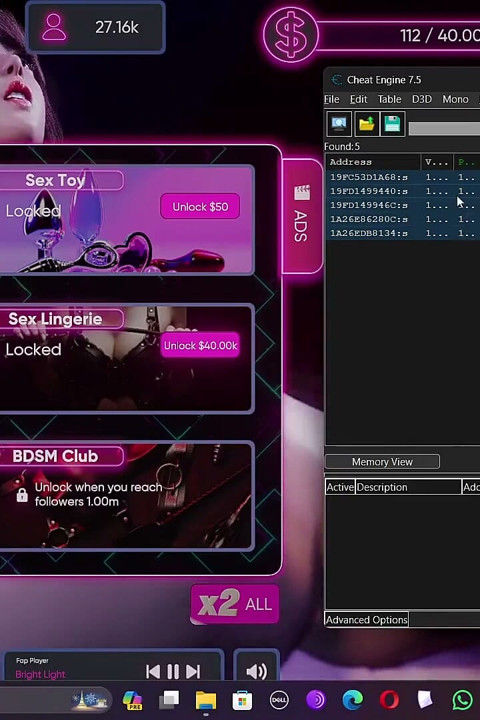480x720 pixels.
Task: Select address 19FC53D1A68 row
Action: (x=403, y=177)
